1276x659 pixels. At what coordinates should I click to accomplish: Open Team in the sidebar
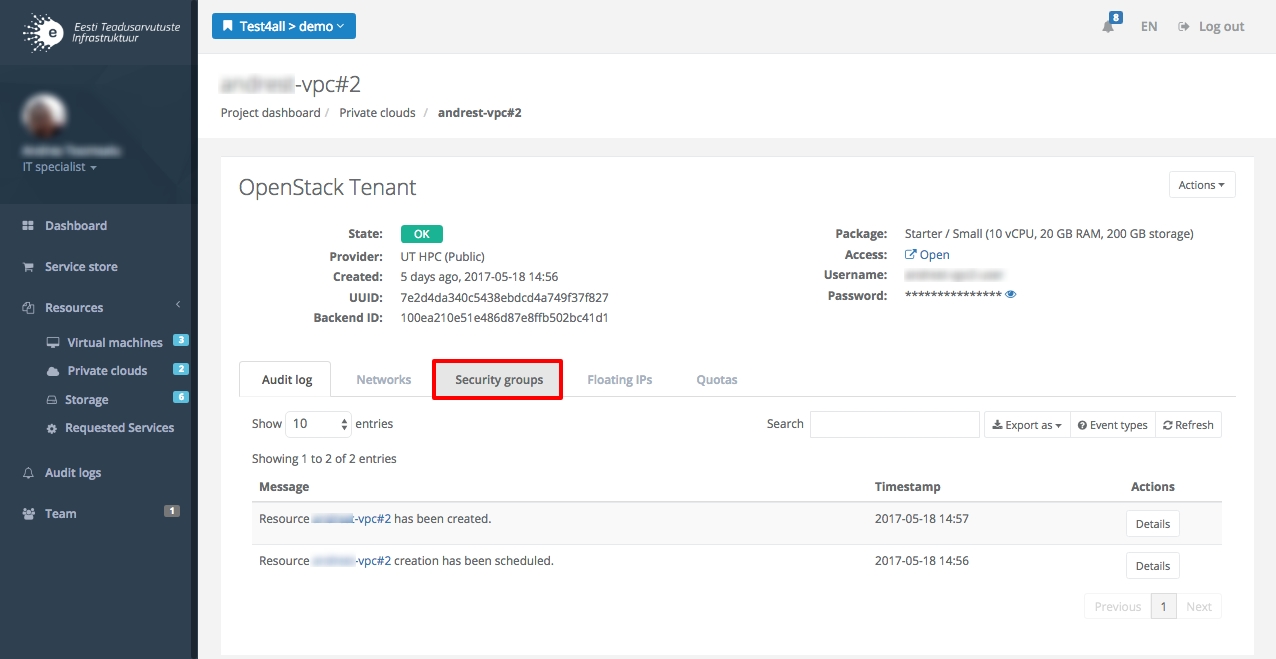pyautogui.click(x=60, y=514)
